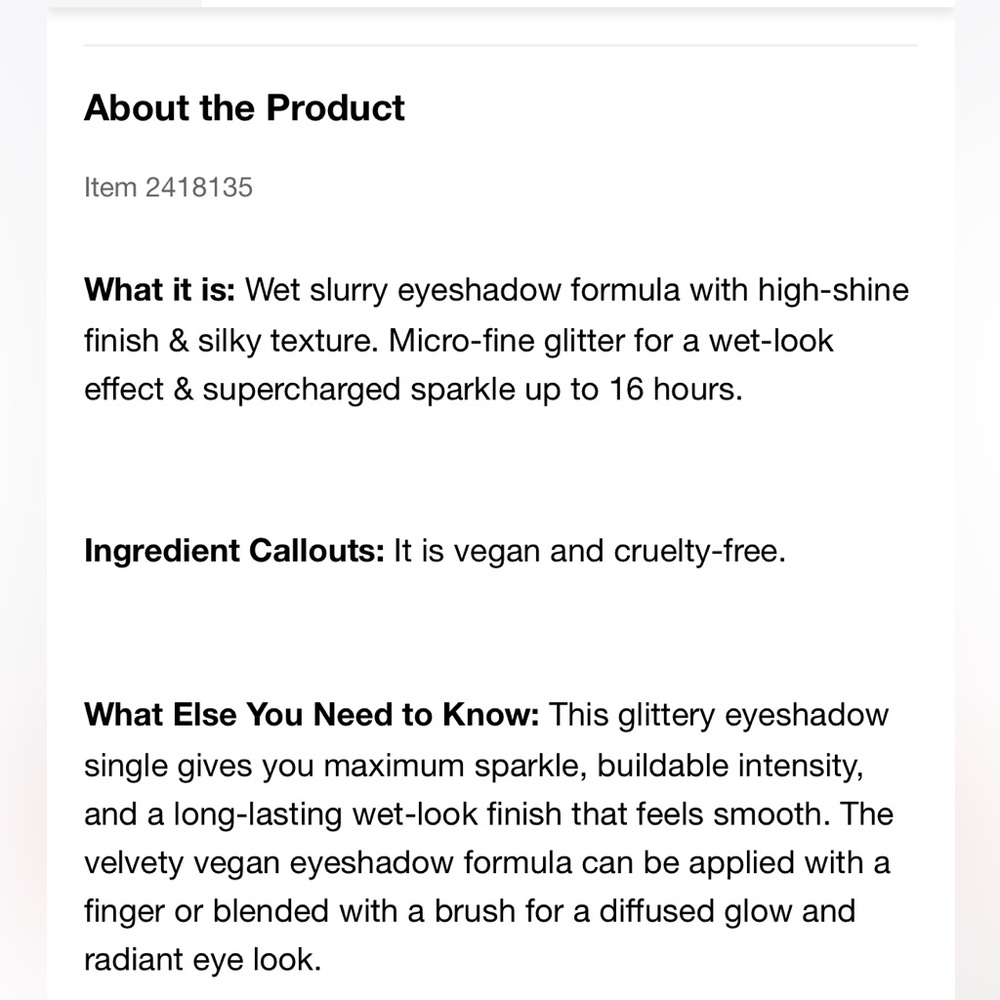Image resolution: width=1000 pixels, height=1000 pixels.
Task: Click the horizontal divider above the heading
Action: click(501, 45)
